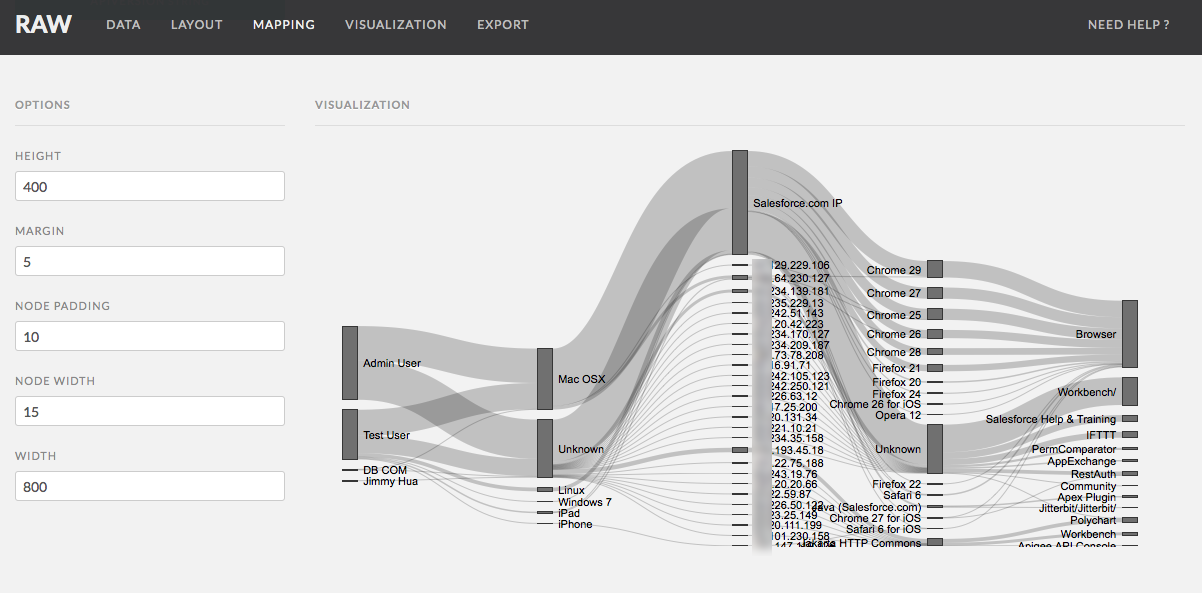Open the EXPORT tab

(503, 24)
